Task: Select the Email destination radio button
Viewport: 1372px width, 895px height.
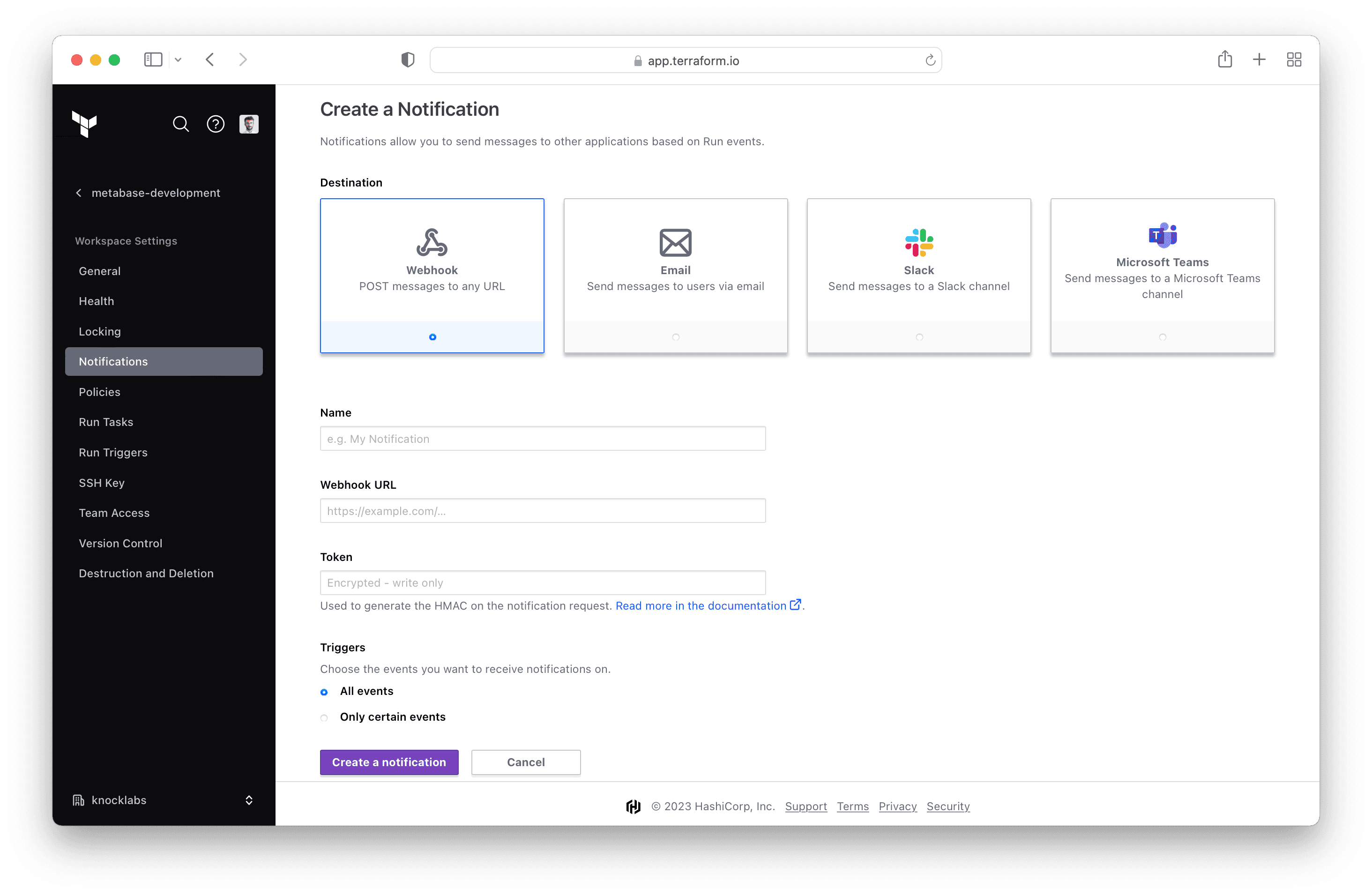Action: click(675, 336)
